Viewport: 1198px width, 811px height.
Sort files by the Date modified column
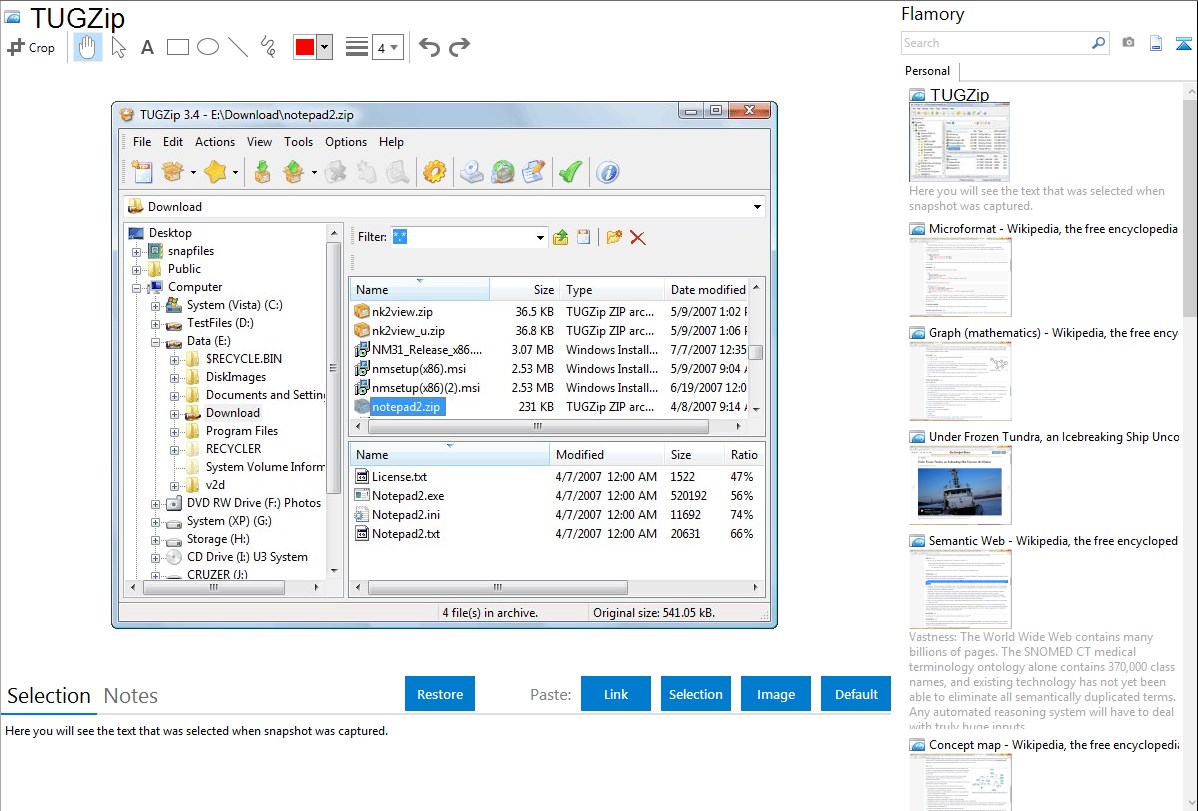point(707,290)
